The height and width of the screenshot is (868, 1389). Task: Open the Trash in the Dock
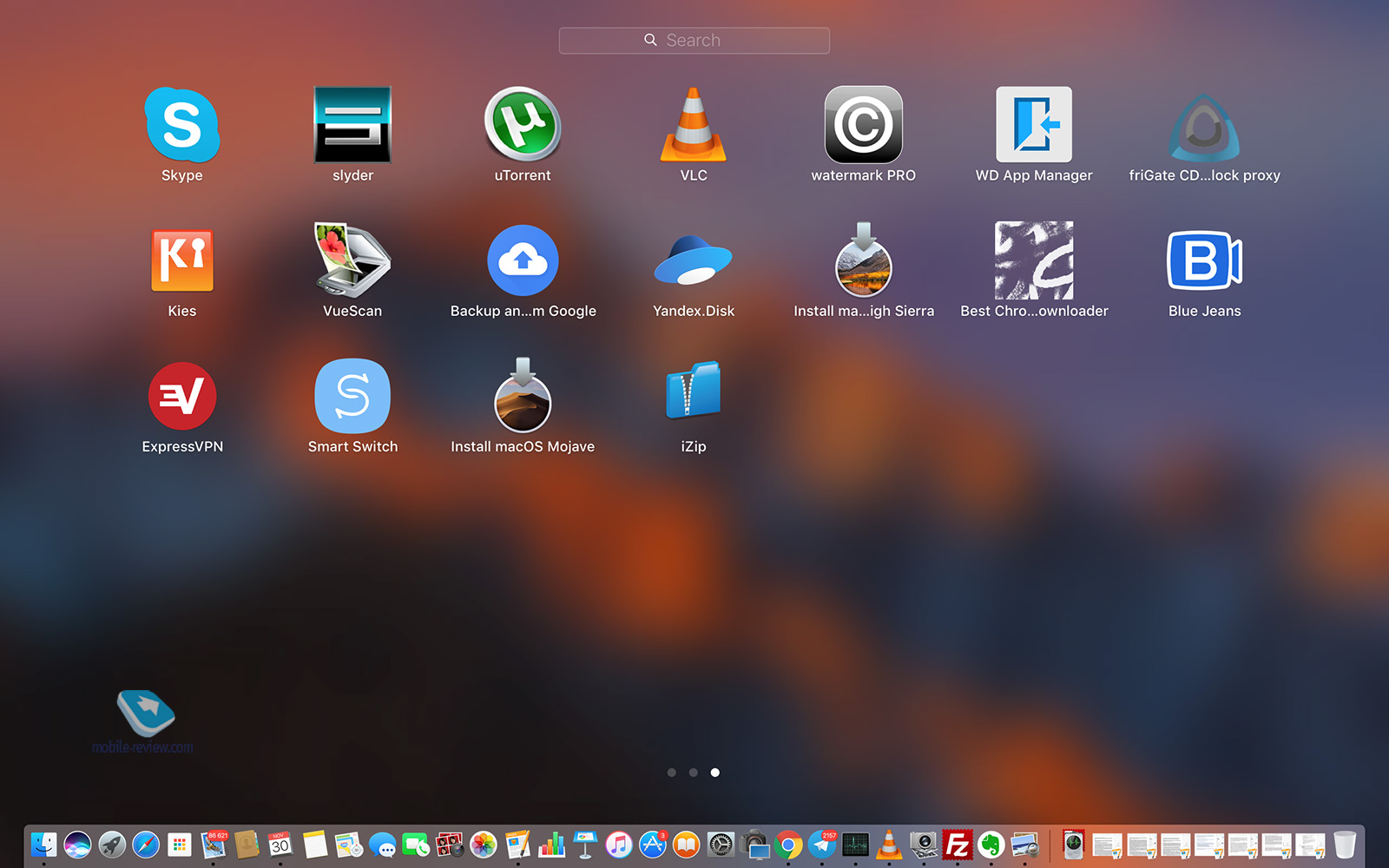pos(1345,845)
